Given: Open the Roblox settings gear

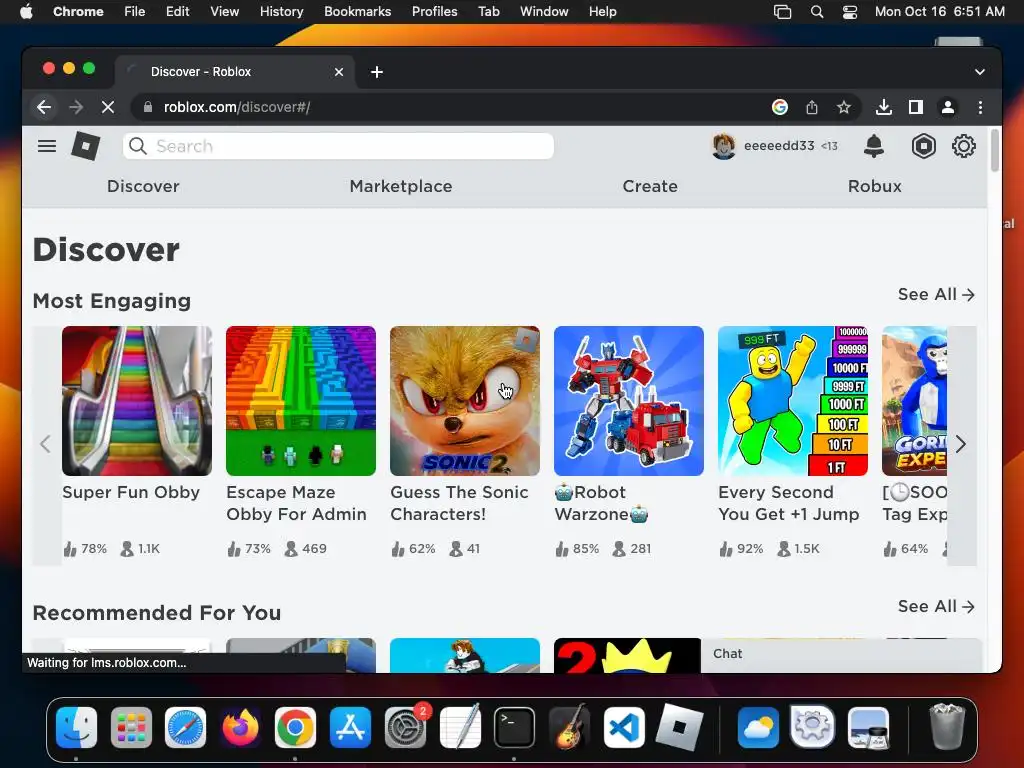Looking at the screenshot, I should tap(963, 146).
